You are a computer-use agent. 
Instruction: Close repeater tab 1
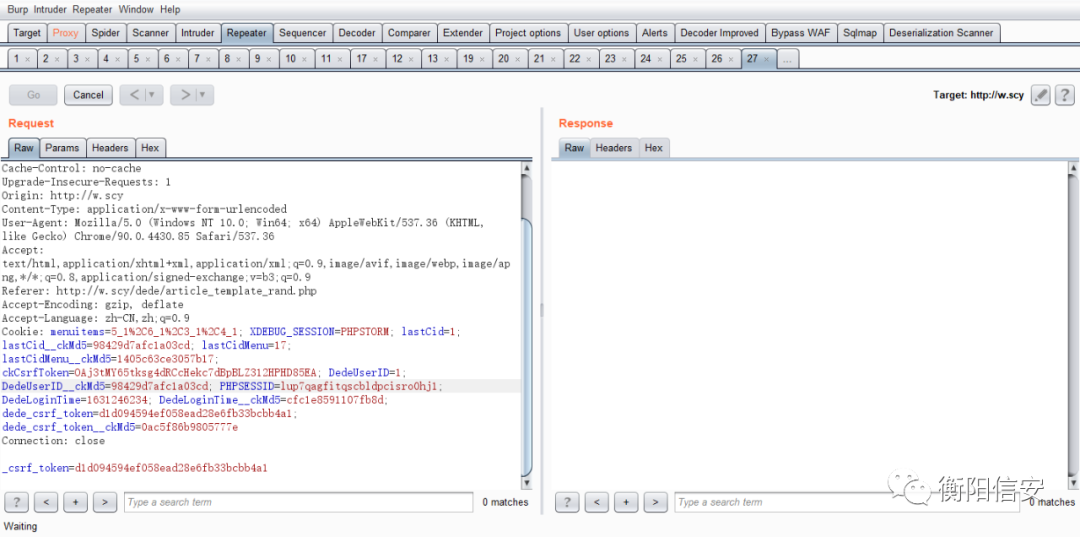[x=28, y=59]
